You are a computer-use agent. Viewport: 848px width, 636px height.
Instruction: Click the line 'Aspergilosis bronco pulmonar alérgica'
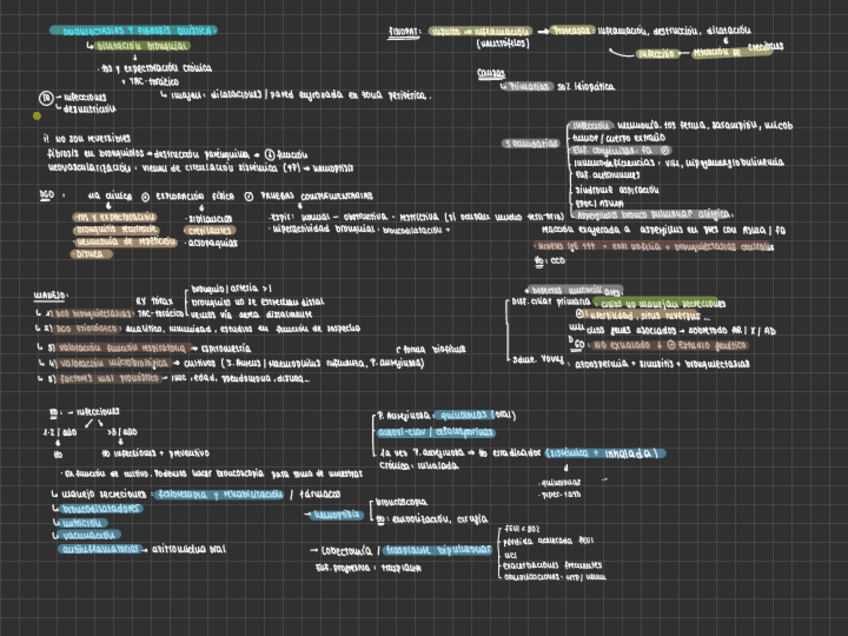pyautogui.click(x=654, y=214)
